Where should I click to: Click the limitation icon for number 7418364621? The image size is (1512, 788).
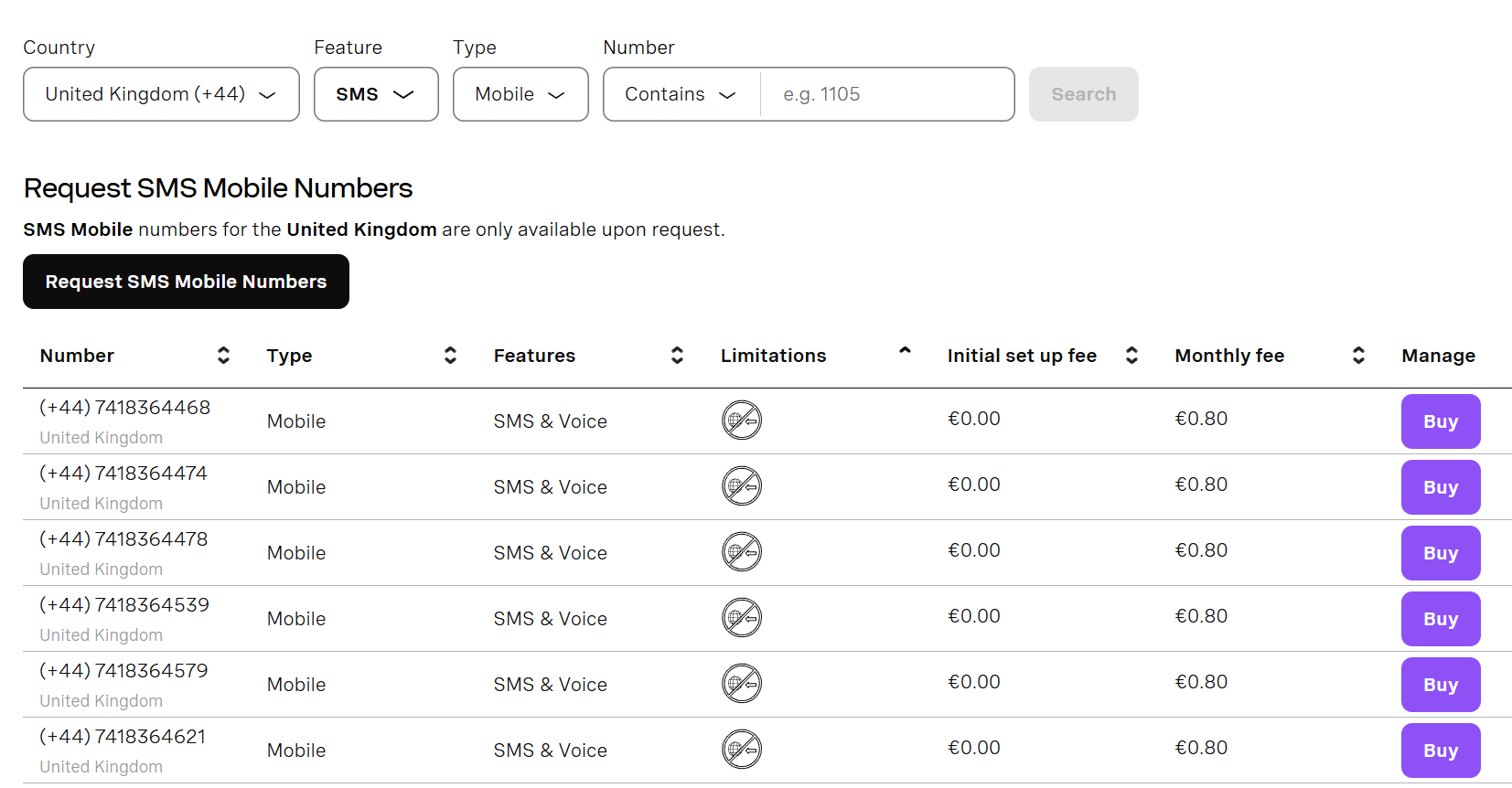coord(742,750)
